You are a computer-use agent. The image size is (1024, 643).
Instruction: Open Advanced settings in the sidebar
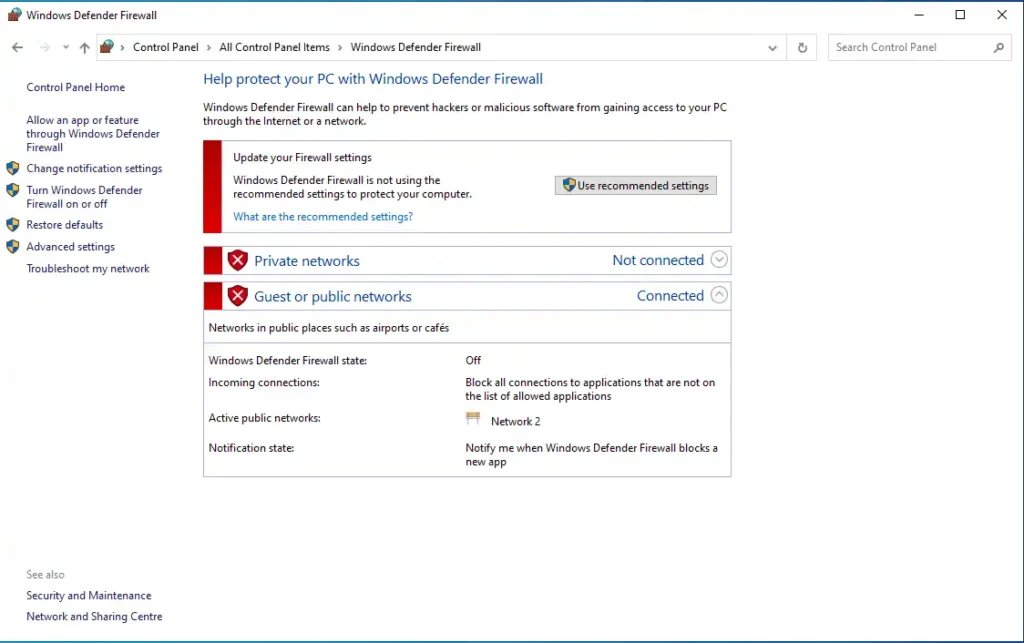tap(70, 247)
